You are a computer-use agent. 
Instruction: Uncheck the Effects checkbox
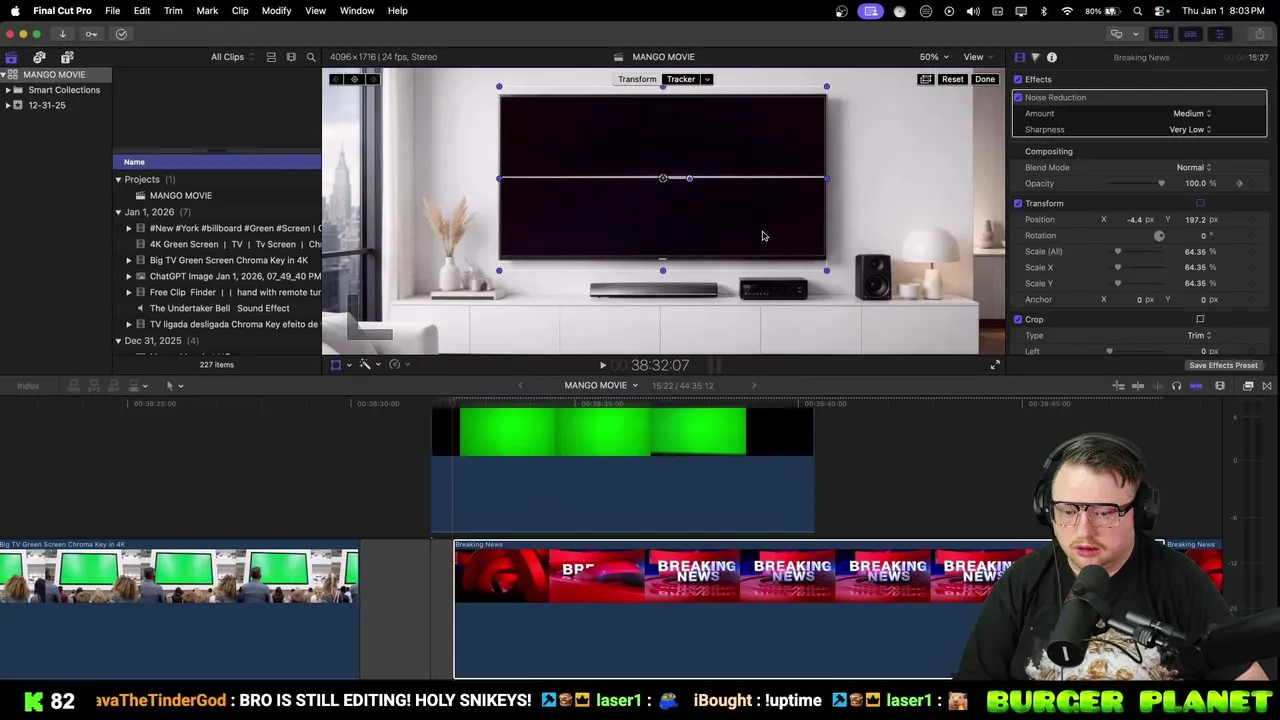(1018, 79)
